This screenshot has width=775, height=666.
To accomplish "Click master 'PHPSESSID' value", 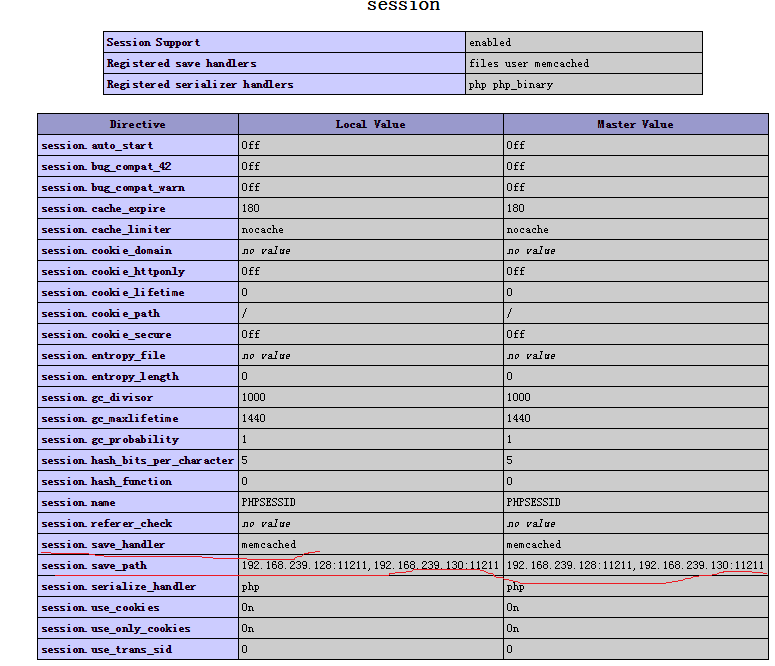I will [x=533, y=503].
